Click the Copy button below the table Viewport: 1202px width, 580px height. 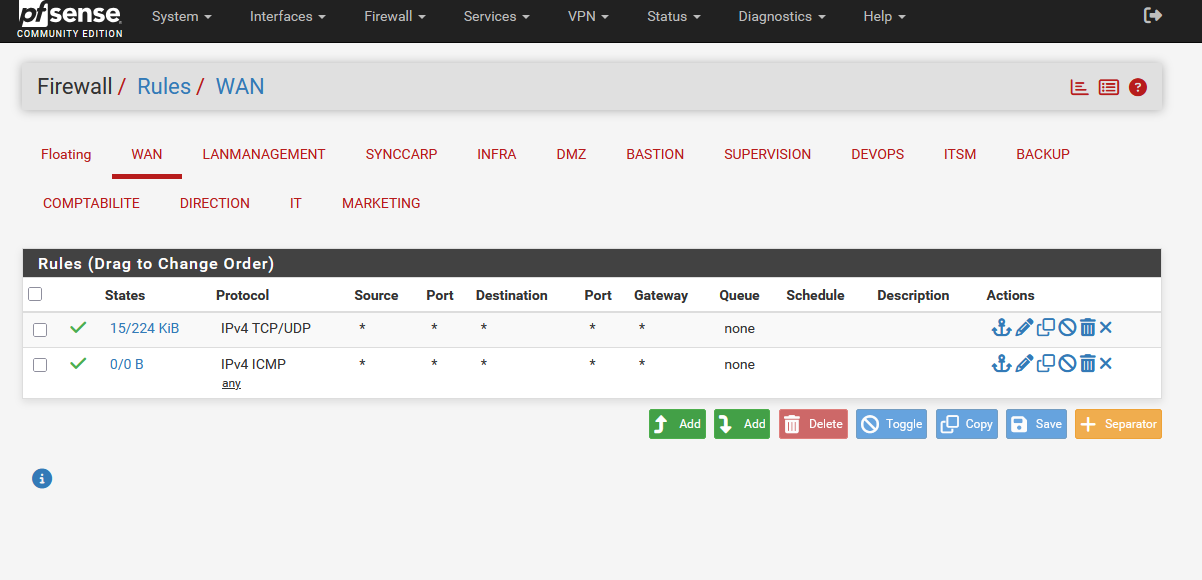(x=967, y=424)
